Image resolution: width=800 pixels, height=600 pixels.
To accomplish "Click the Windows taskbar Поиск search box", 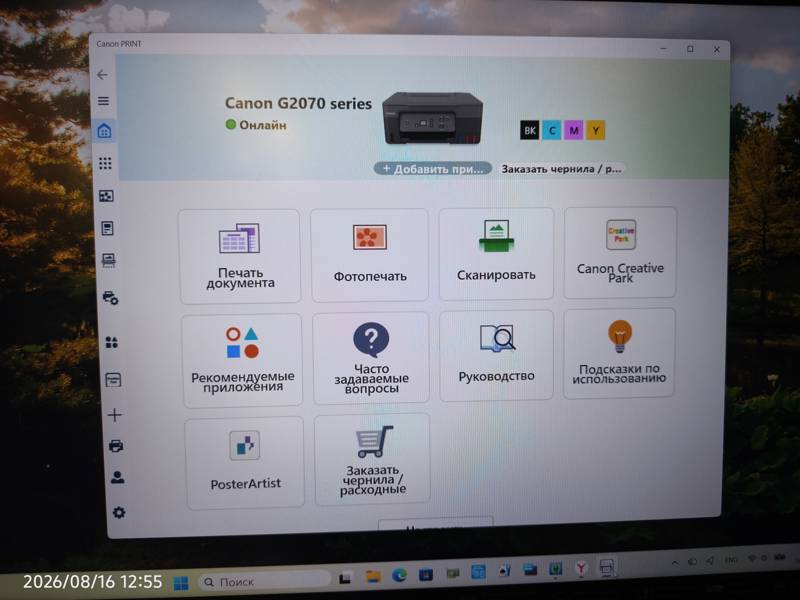I will pyautogui.click(x=264, y=581).
